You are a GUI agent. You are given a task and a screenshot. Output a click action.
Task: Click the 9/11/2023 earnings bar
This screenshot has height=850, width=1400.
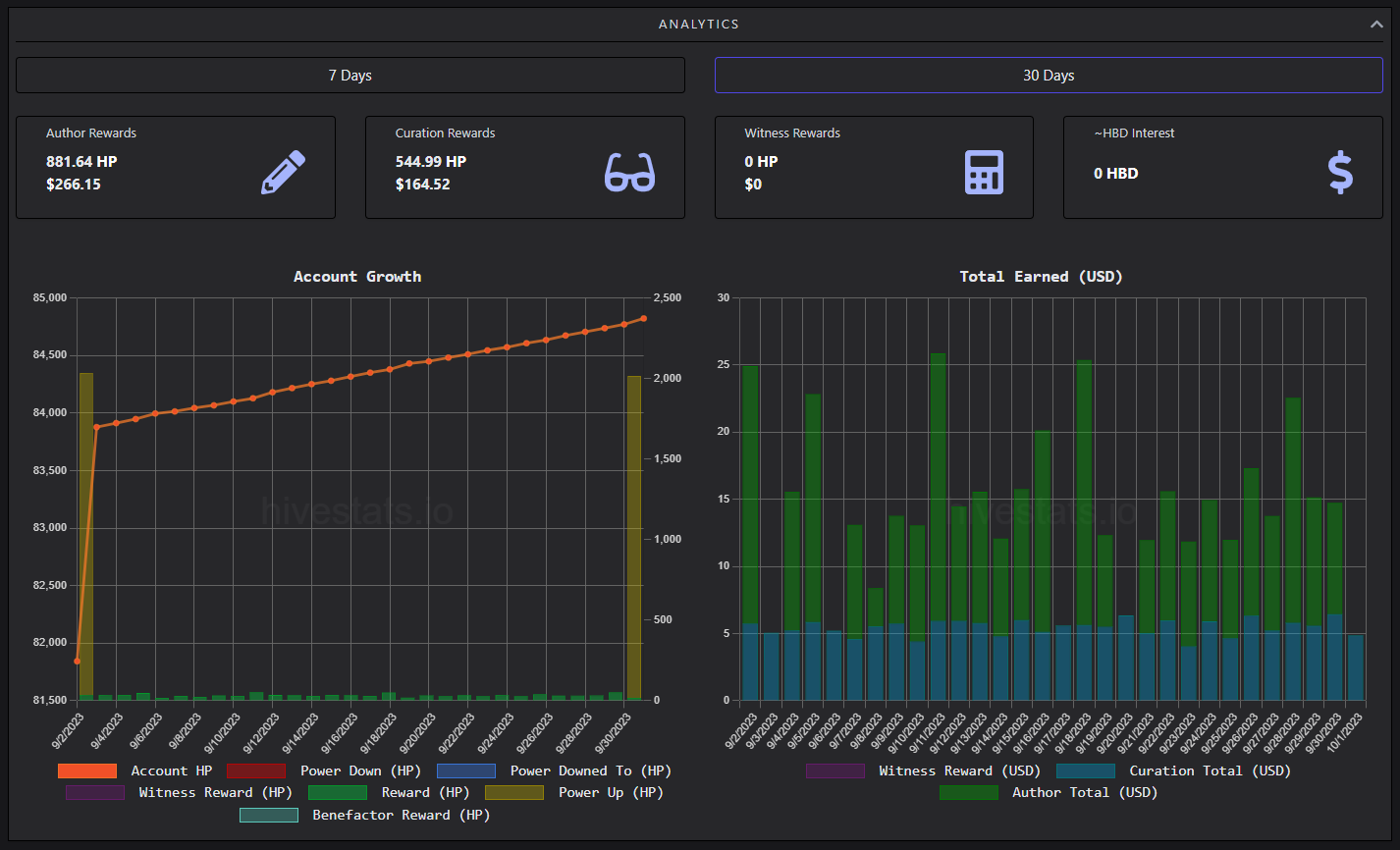click(x=938, y=527)
